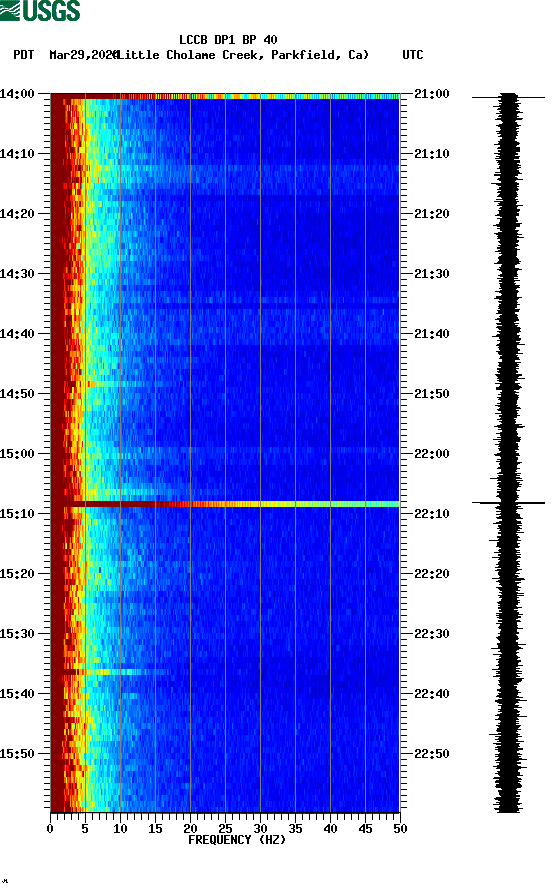552x892 pixels.
Task: Click the 15:10 PDT time label
Action: tap(17, 514)
